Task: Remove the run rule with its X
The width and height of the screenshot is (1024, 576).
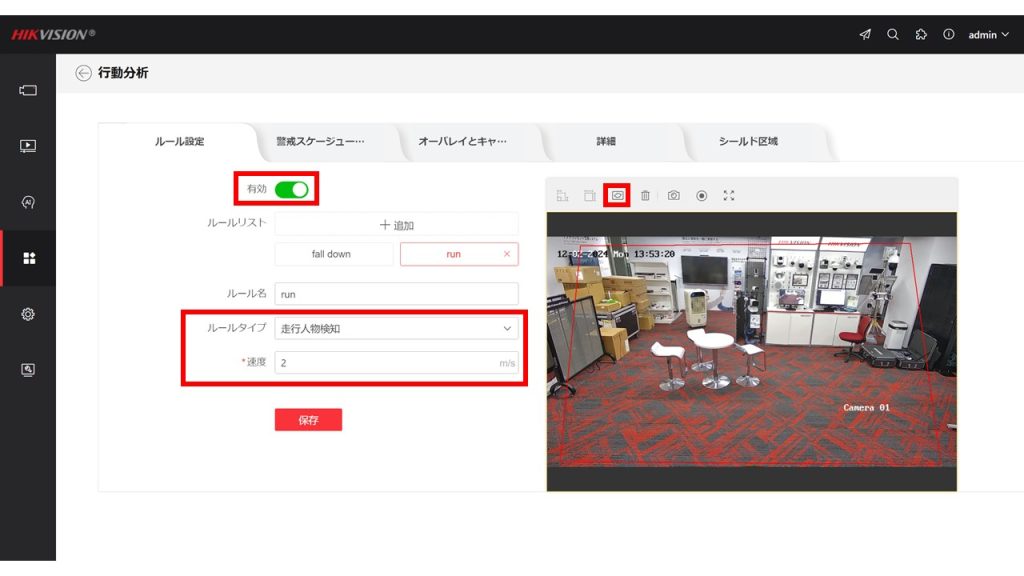Action: click(x=506, y=254)
